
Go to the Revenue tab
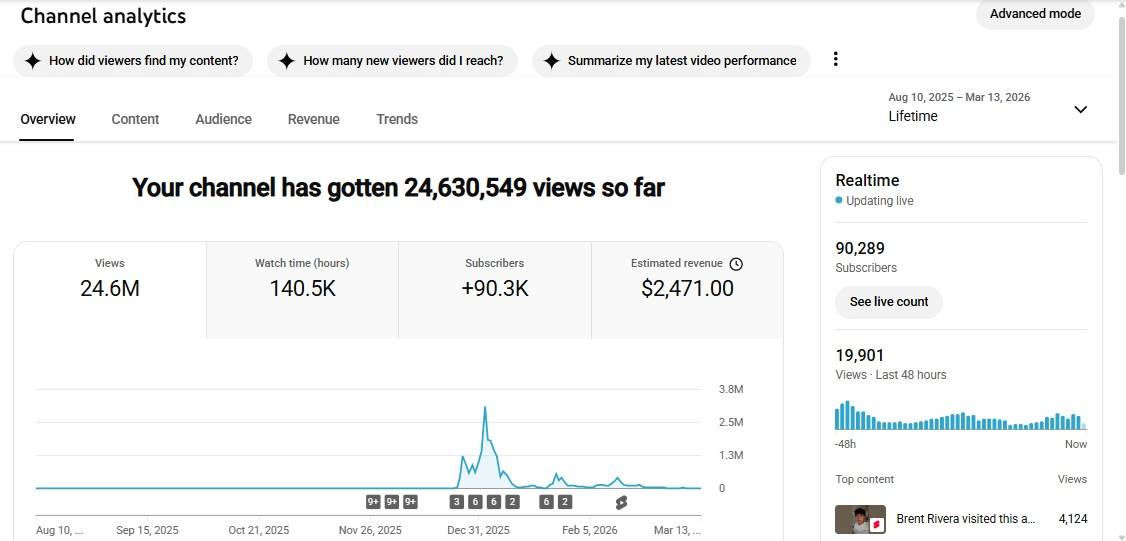coord(313,119)
